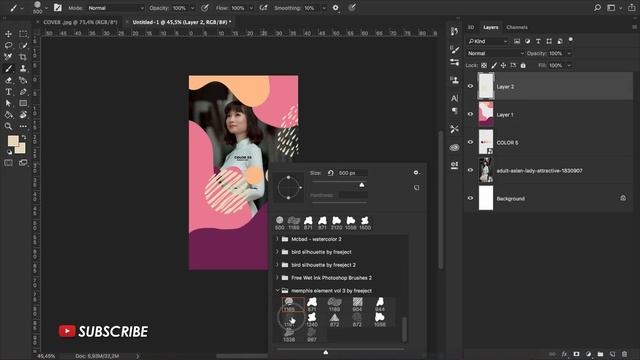This screenshot has width=640, height=360.
Task: Create new group folder icon
Action: click(x=600, y=354)
